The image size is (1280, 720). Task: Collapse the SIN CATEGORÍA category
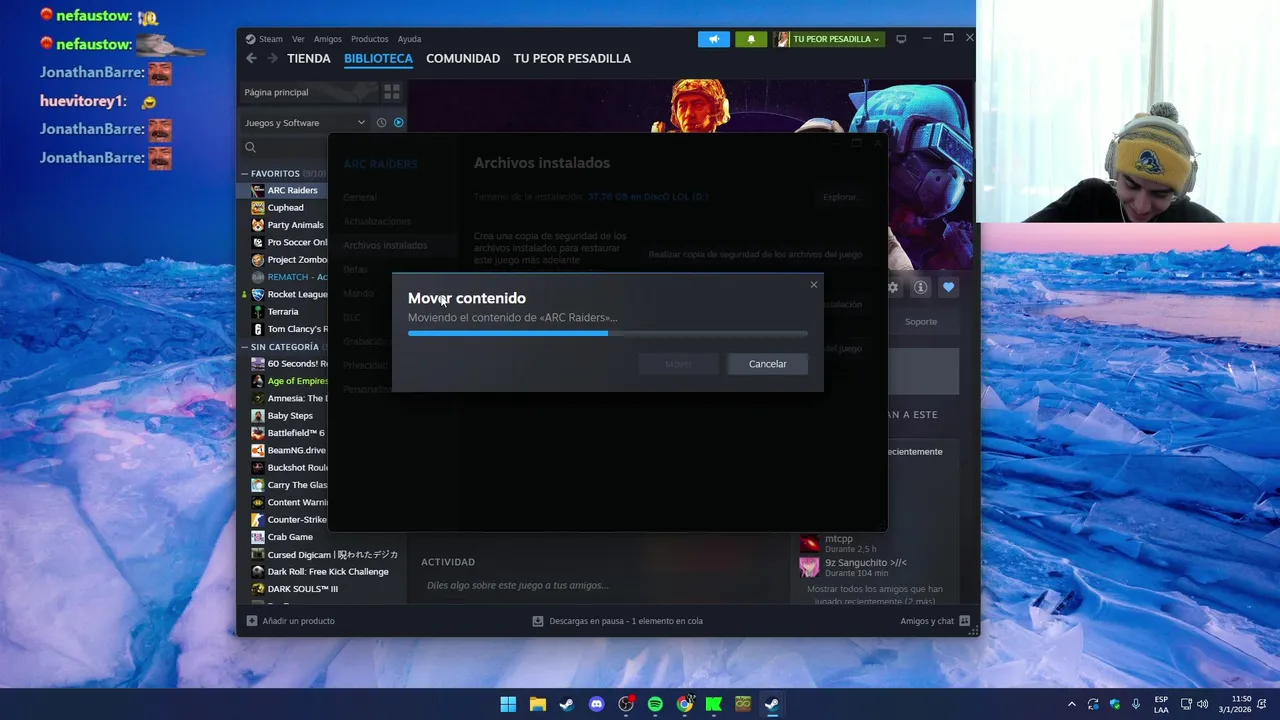click(244, 347)
